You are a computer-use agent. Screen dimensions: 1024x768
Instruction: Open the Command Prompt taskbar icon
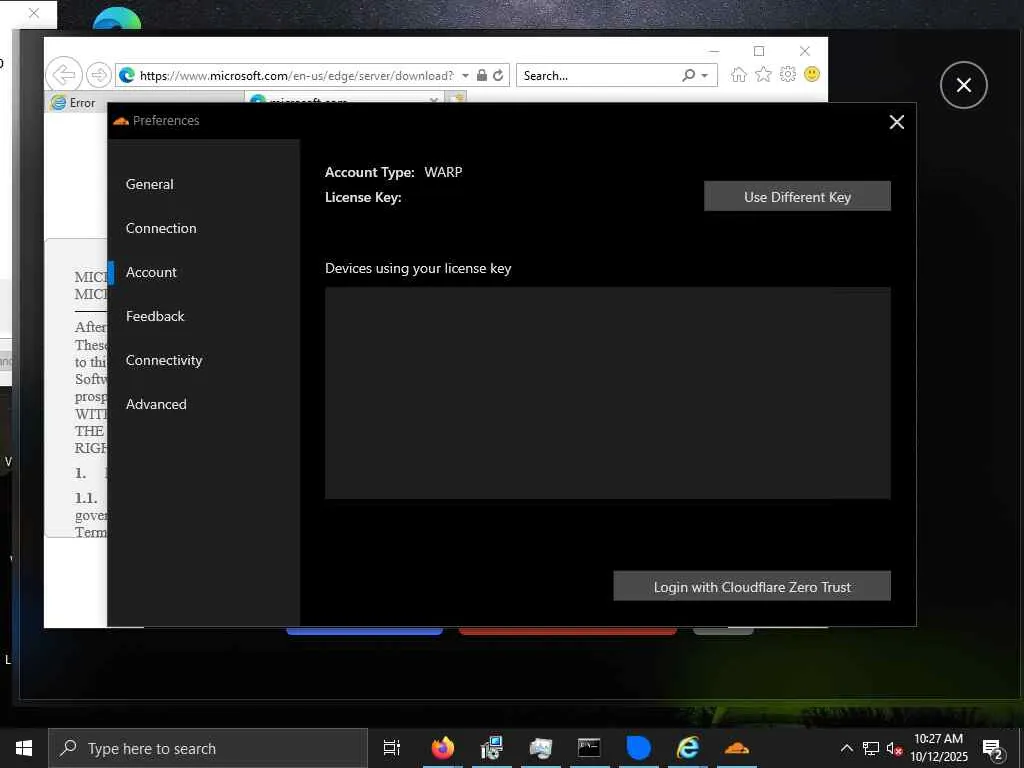(589, 748)
